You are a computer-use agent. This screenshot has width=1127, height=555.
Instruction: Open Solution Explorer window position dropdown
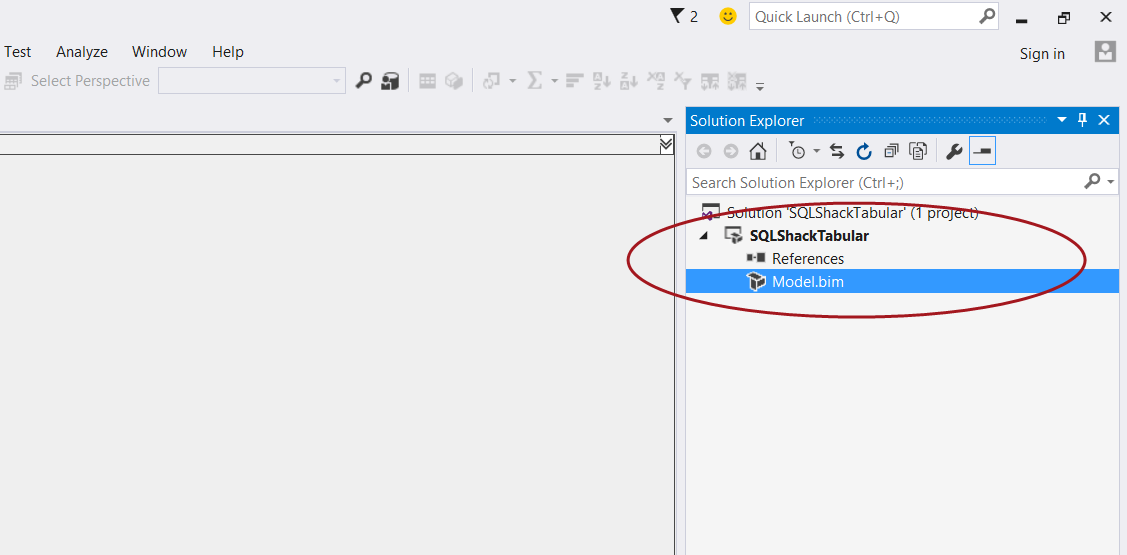click(x=1062, y=120)
